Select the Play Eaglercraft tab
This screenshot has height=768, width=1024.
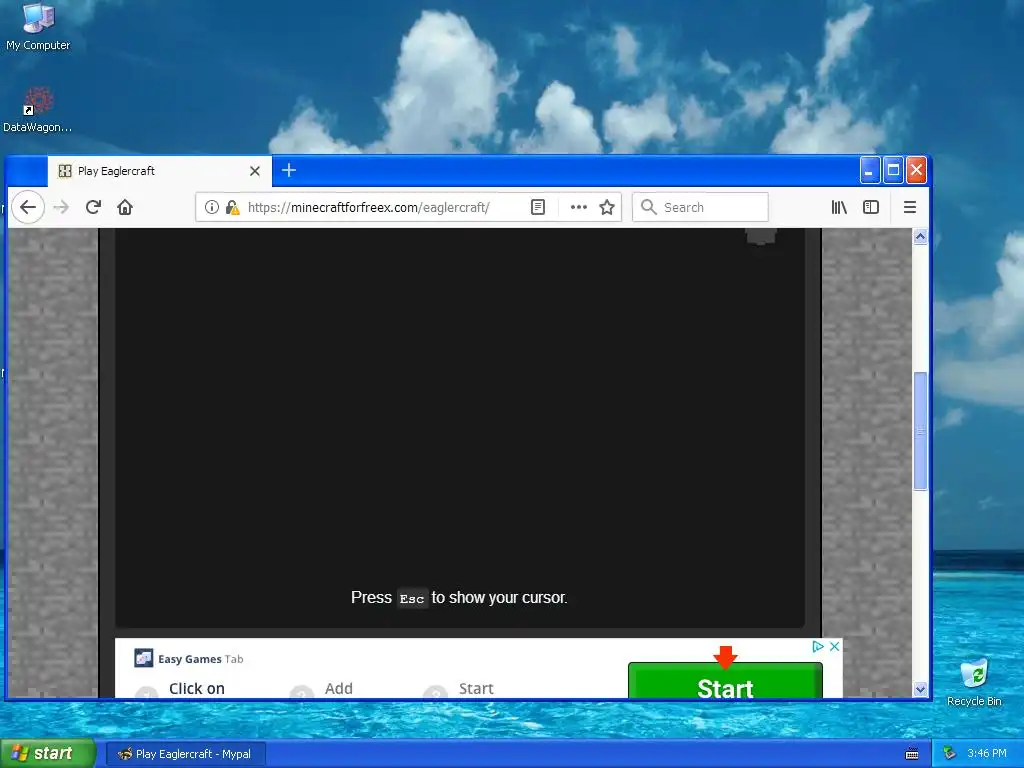click(160, 171)
